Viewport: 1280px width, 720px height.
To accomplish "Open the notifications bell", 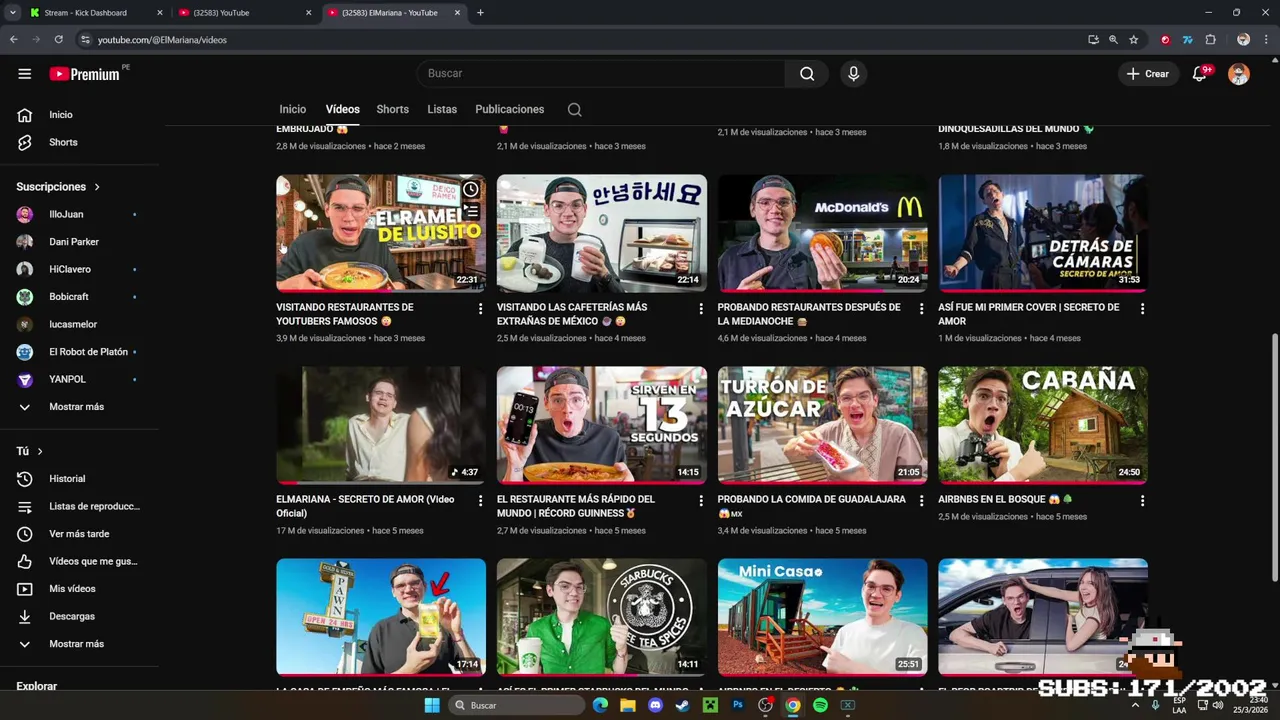I will tap(1199, 74).
